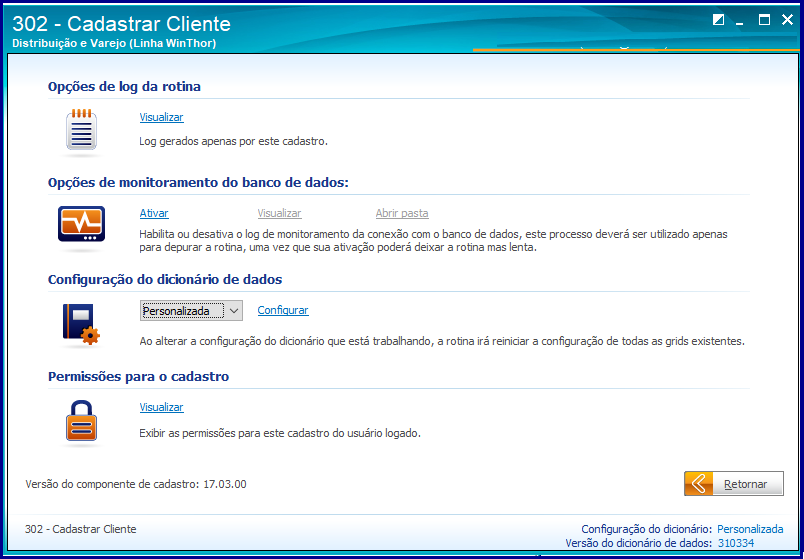The image size is (804, 559).
Task: Click '302 - Cadastrar Cliente' status bar text
Action: point(81,529)
